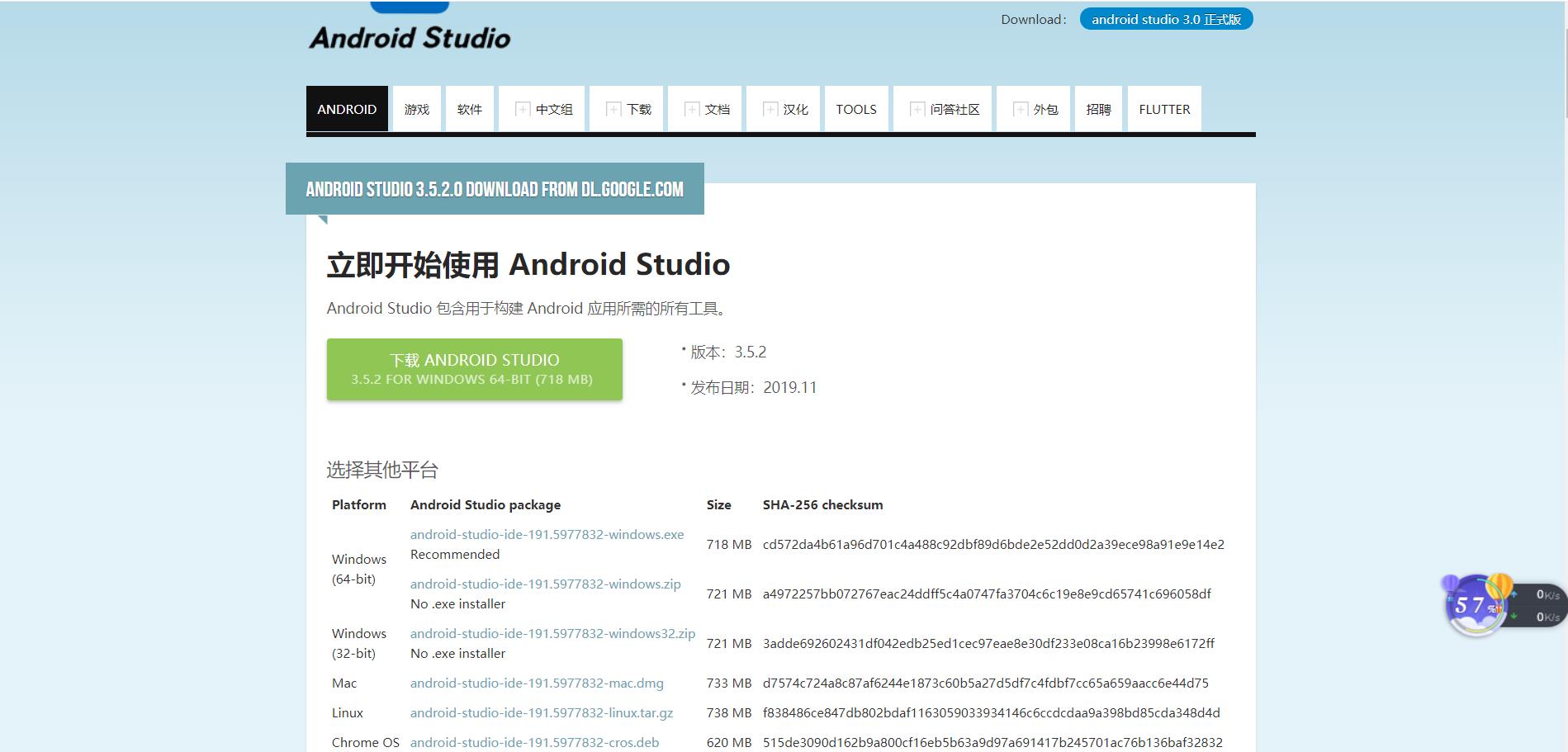Select the 718 MB size cell

pos(729,544)
